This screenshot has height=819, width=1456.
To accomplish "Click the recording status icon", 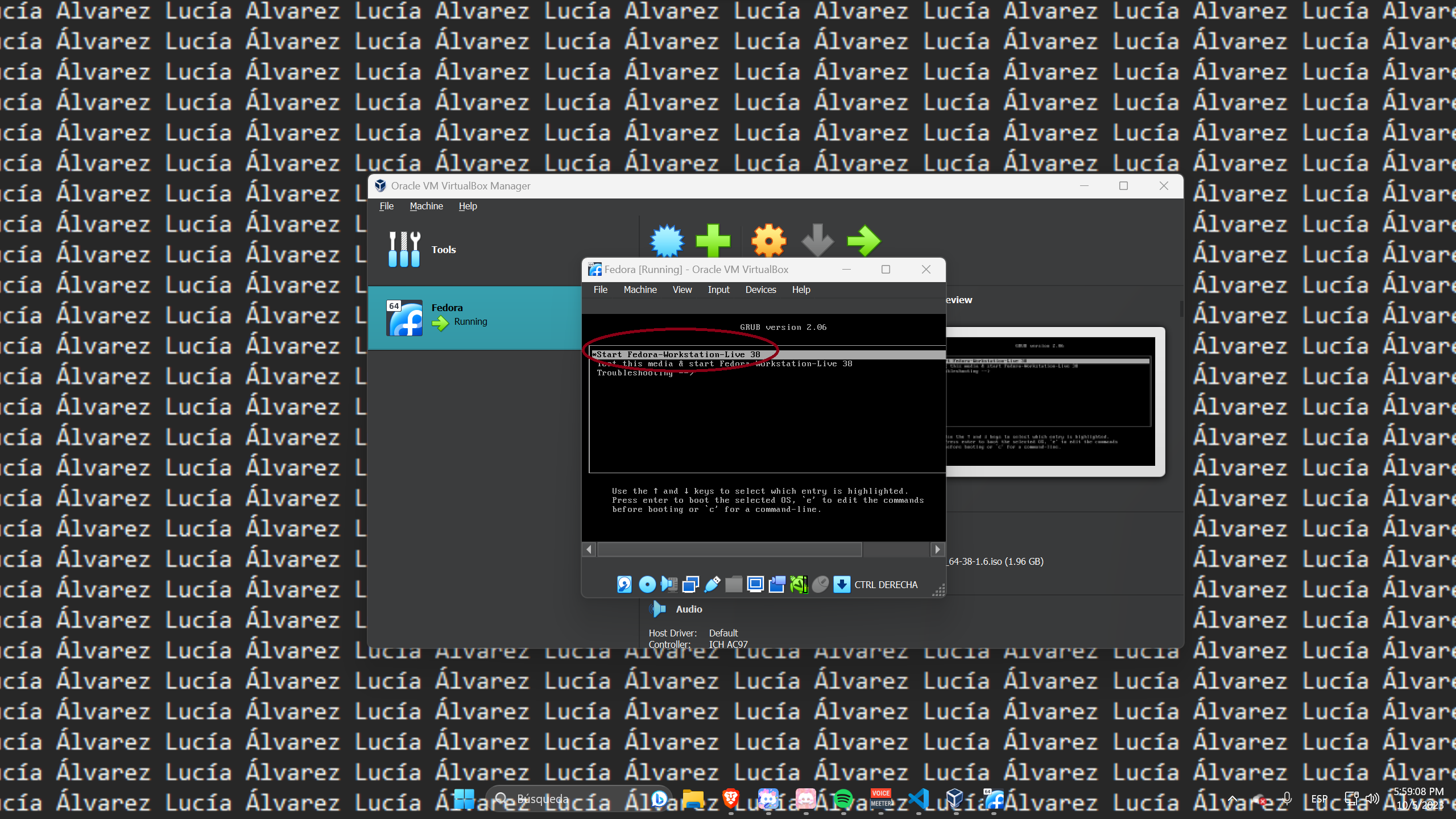I will point(777,584).
